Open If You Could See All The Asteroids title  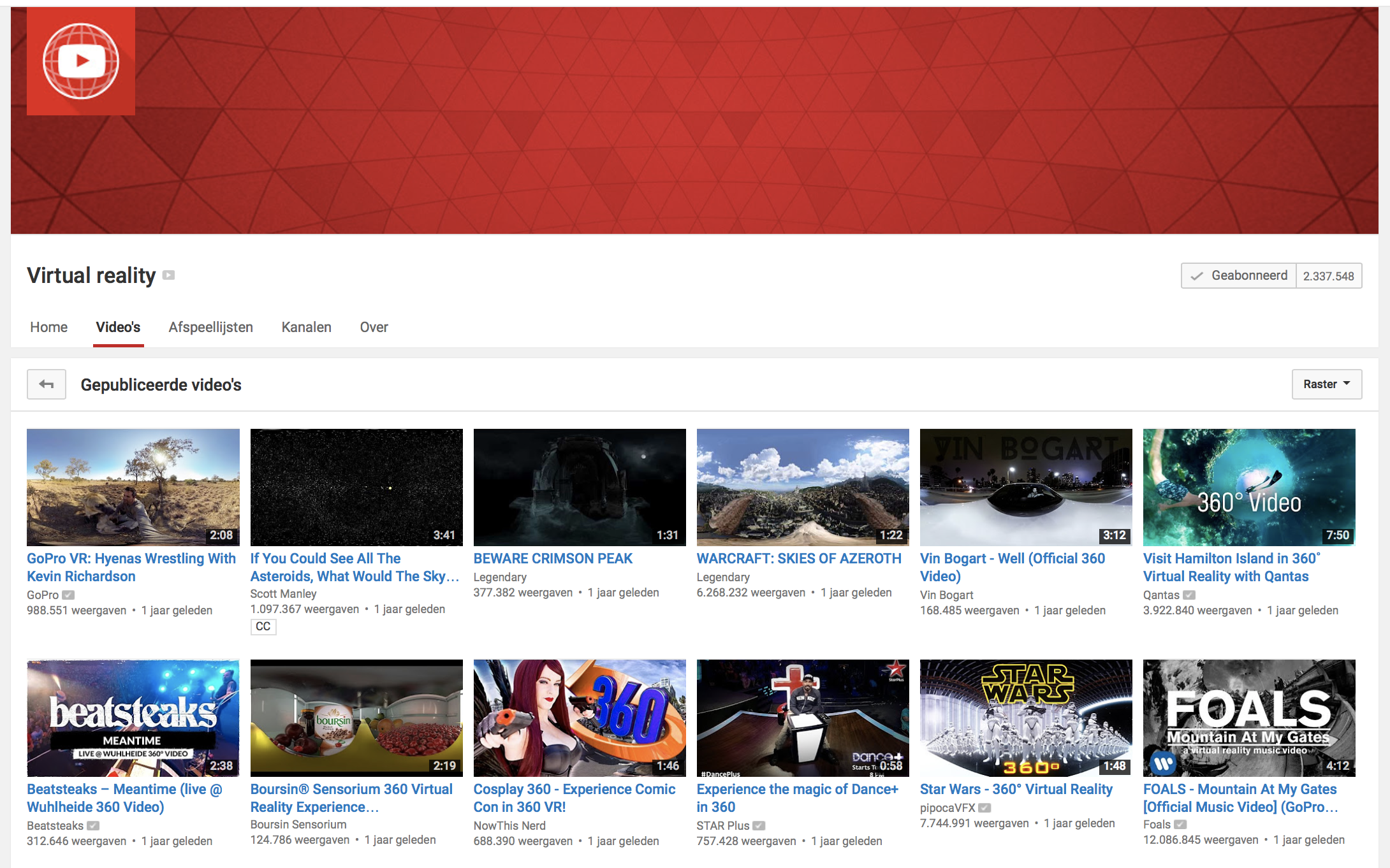point(355,567)
